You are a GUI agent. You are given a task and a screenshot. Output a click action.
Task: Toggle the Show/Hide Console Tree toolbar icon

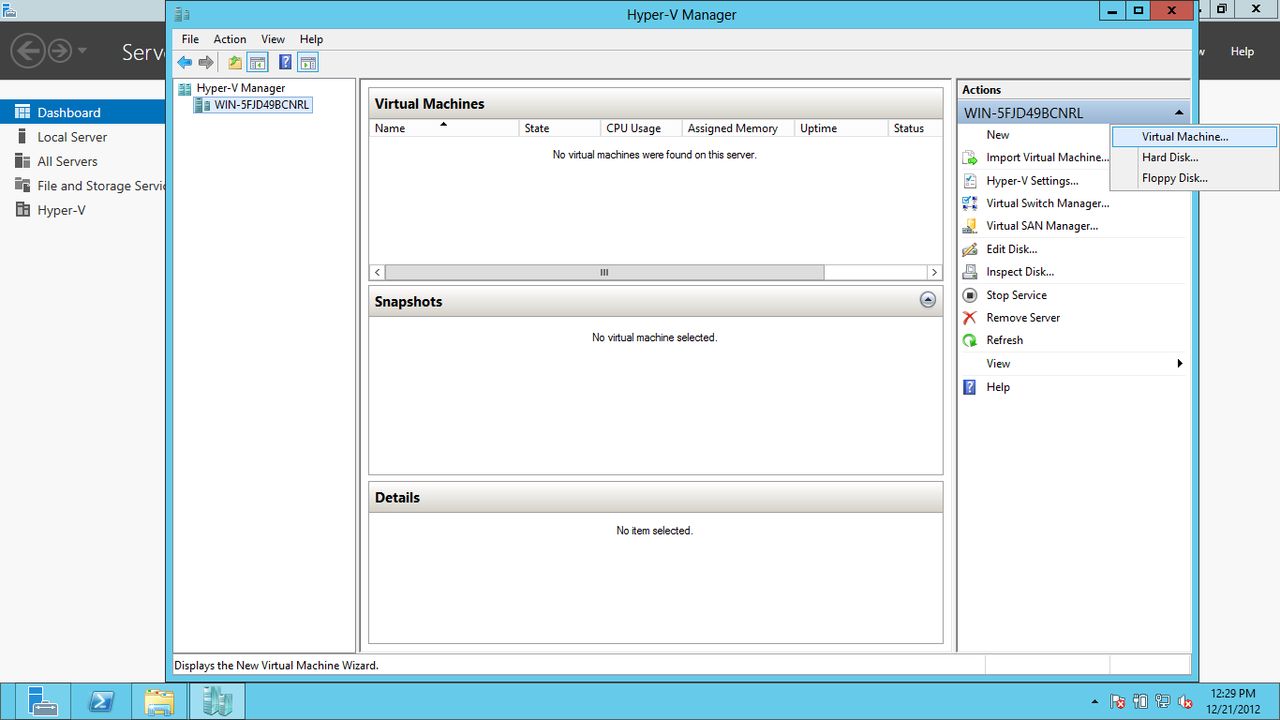(x=257, y=62)
